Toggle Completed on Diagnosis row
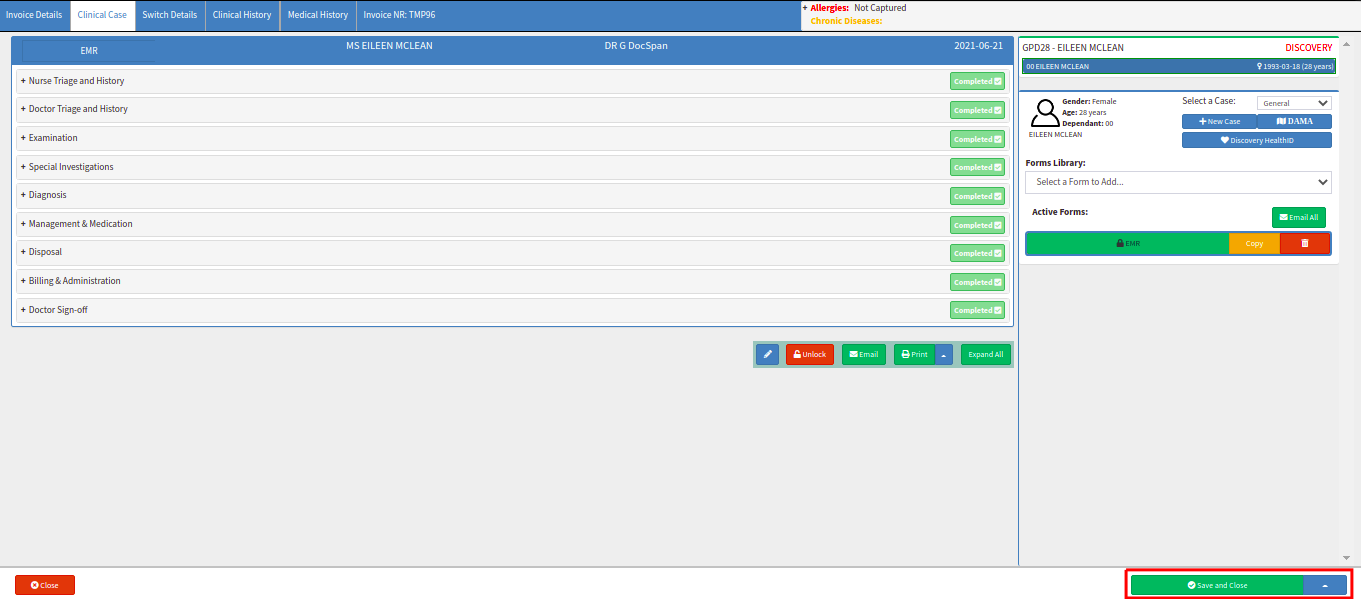This screenshot has height=599, width=1361. (977, 196)
